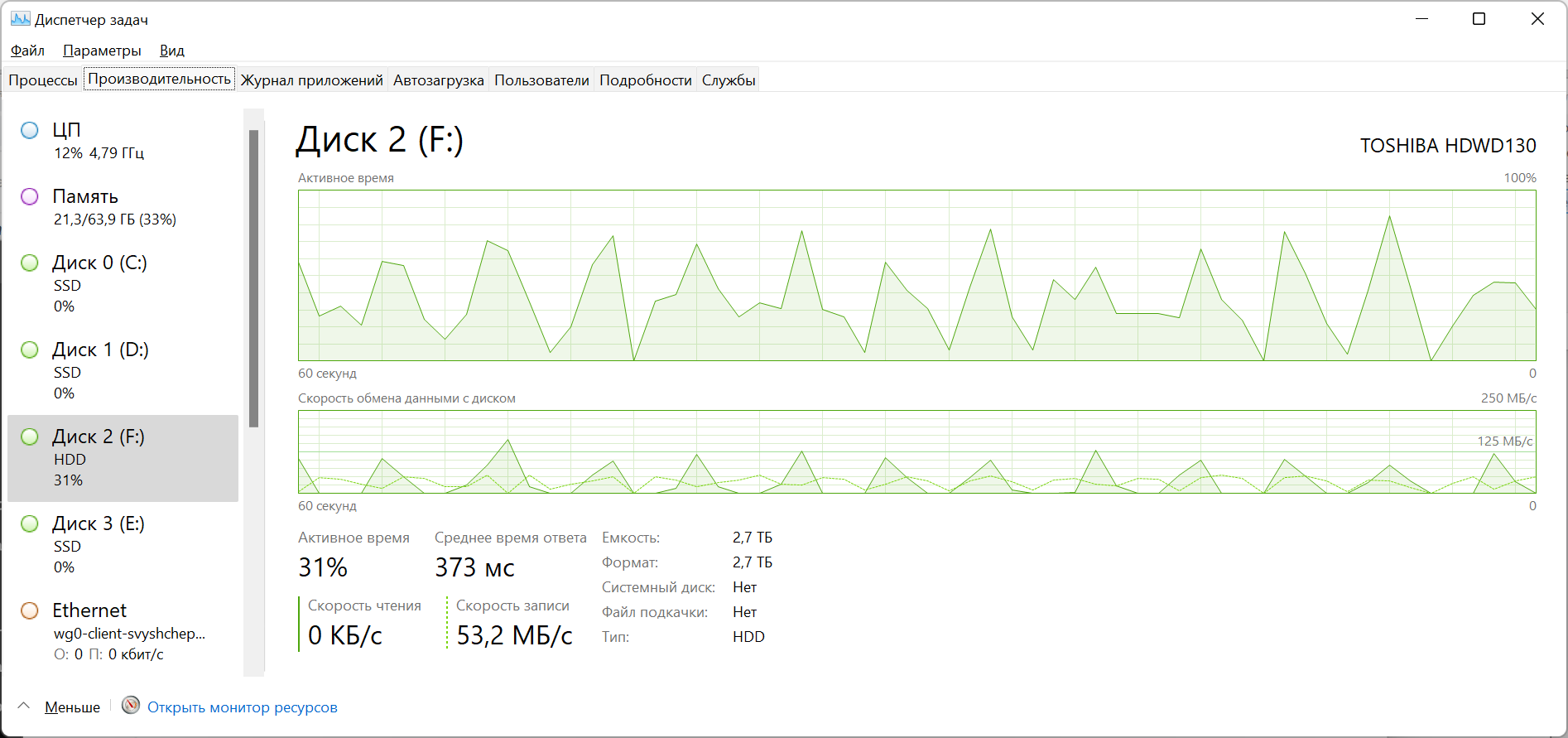The height and width of the screenshot is (738, 1568).
Task: Click the Диск 1 (D:) circle icon
Action: click(x=30, y=350)
